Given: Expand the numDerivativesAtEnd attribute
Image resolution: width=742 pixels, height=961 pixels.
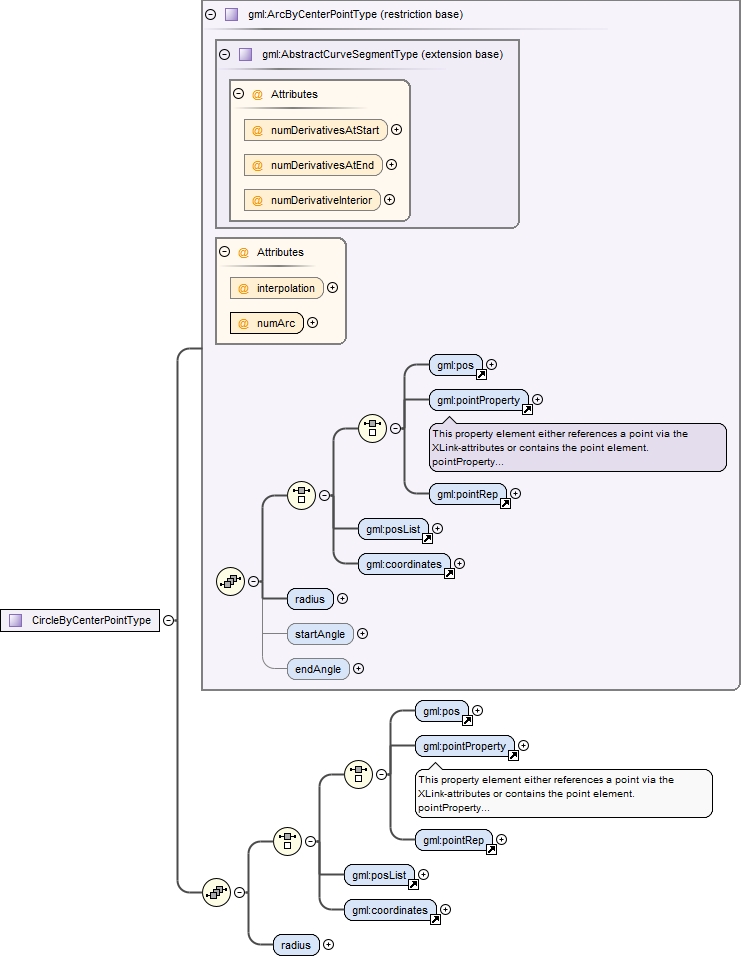Looking at the screenshot, I should [x=392, y=164].
